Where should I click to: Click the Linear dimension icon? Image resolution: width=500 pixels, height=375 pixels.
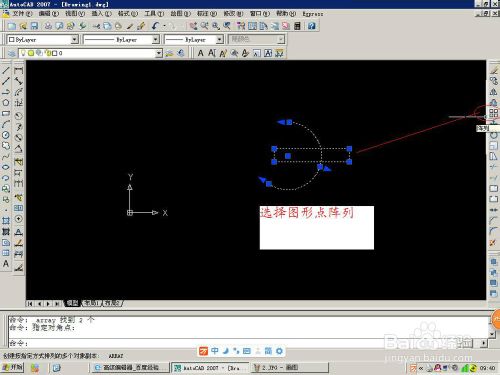18,71
